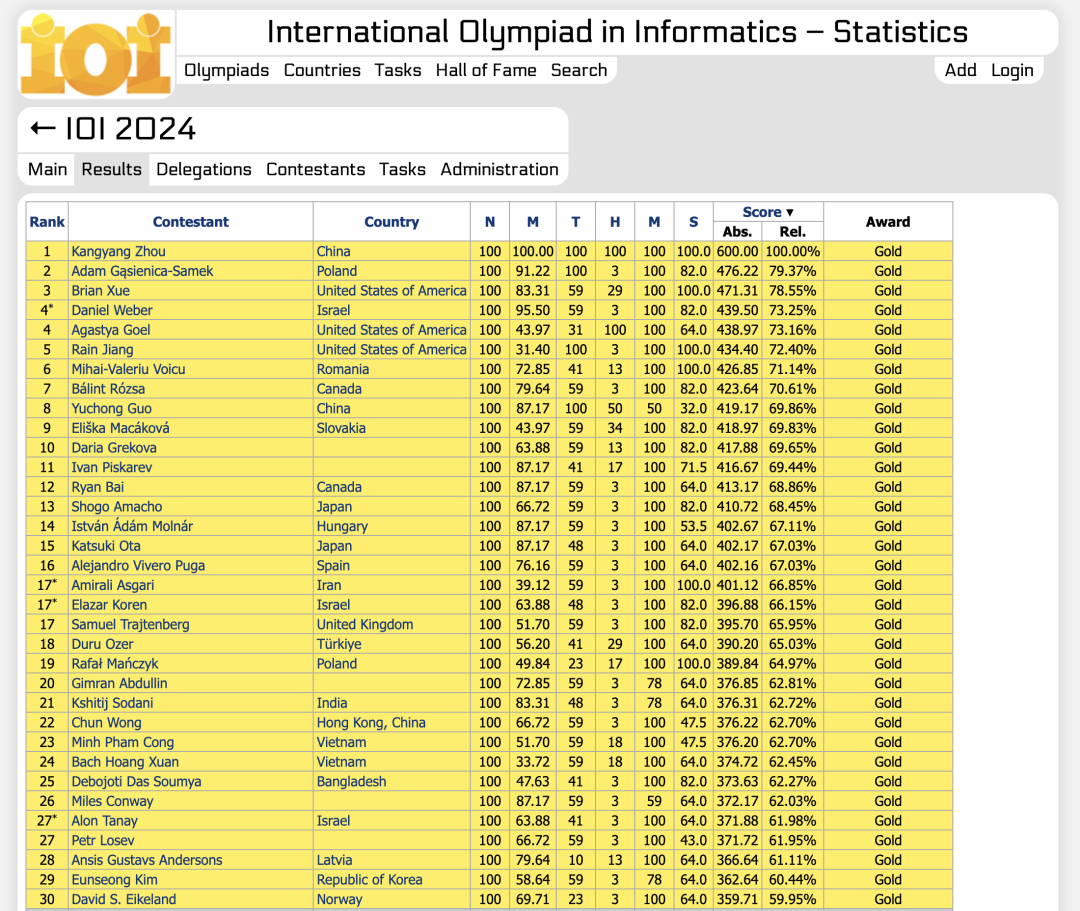
Task: Open Rain Jiang's contestant page
Action: click(103, 350)
